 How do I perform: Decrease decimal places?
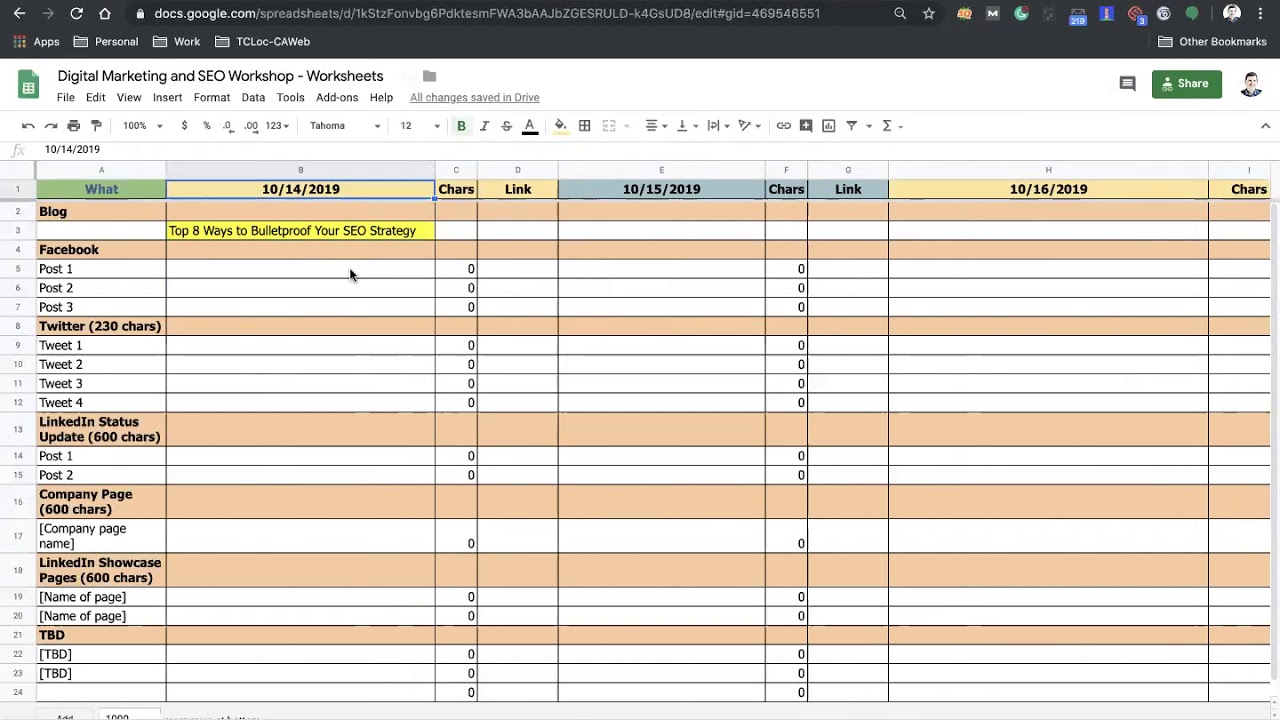[228, 126]
